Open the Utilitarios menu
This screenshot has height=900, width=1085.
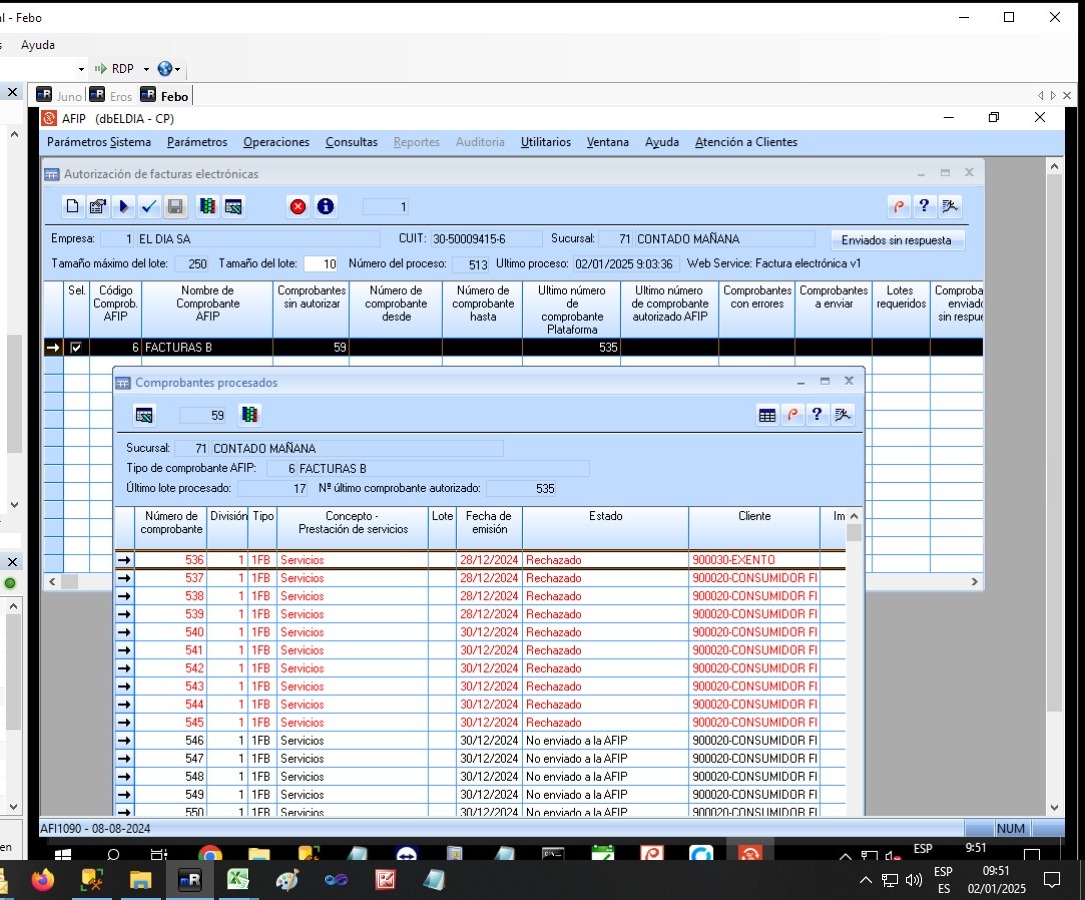545,142
